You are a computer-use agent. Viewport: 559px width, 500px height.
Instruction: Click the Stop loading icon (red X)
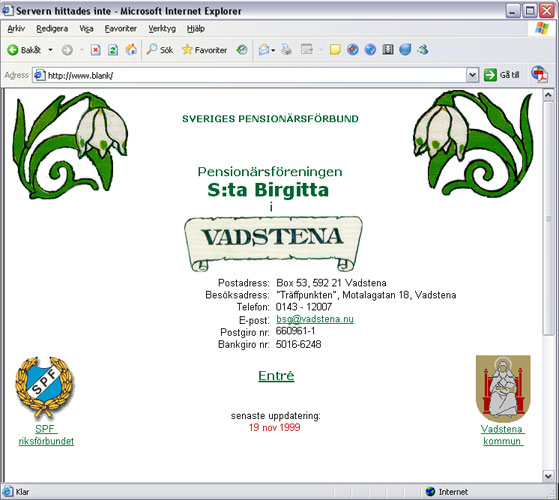(x=95, y=50)
